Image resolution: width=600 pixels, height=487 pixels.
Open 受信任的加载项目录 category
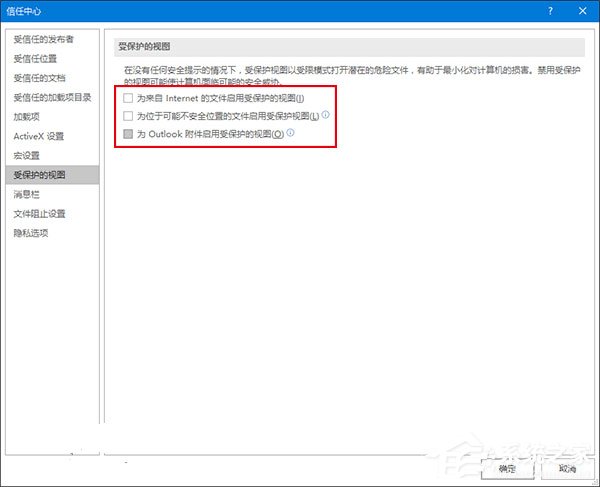click(52, 98)
